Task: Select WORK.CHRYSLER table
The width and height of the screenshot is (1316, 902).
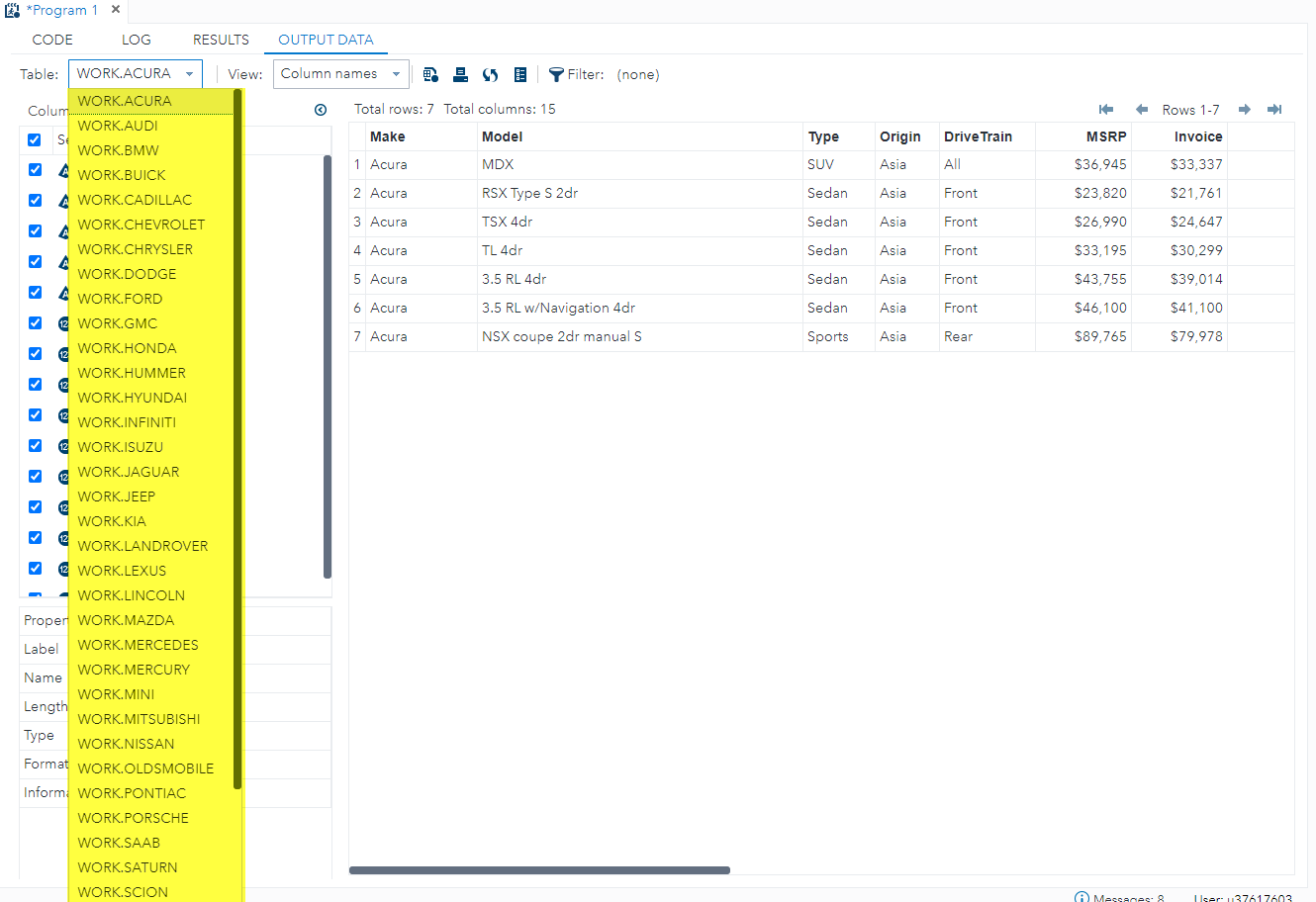Action: [151, 249]
